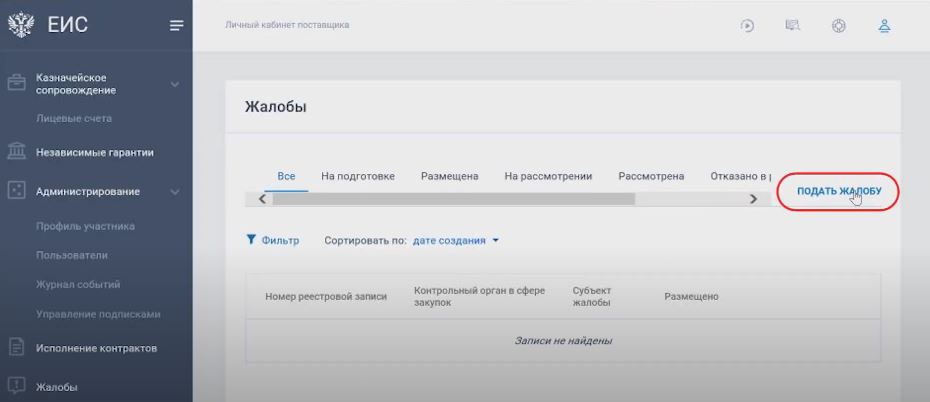Screen dimensions: 930x402
Task: Open Независимые гарантии menu item
Action: click(95, 152)
